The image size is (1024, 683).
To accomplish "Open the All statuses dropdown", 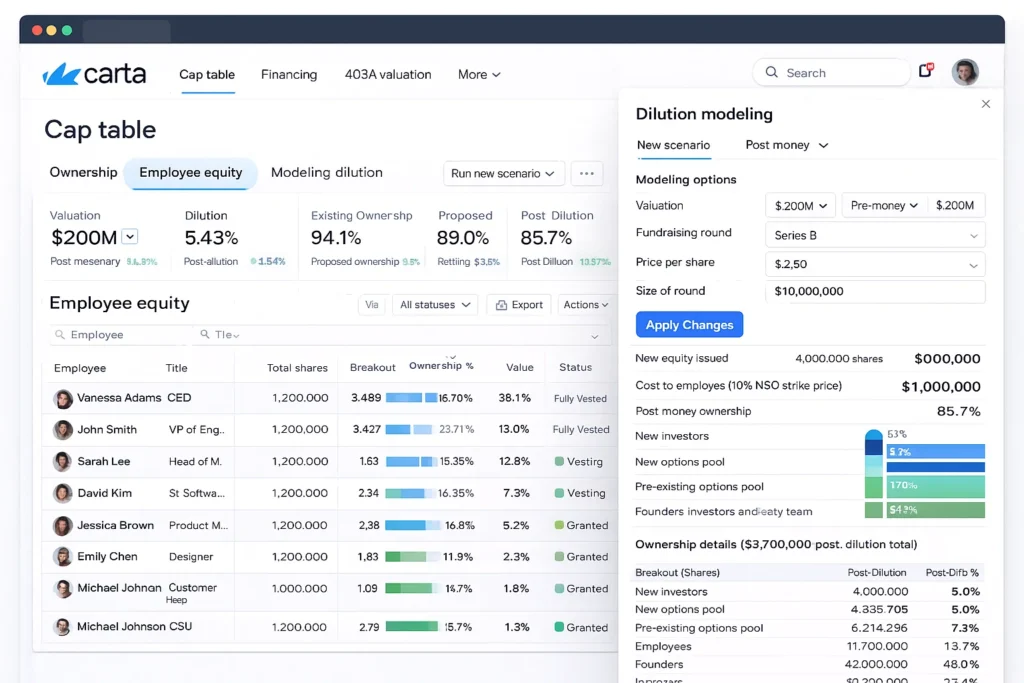I will [x=434, y=304].
